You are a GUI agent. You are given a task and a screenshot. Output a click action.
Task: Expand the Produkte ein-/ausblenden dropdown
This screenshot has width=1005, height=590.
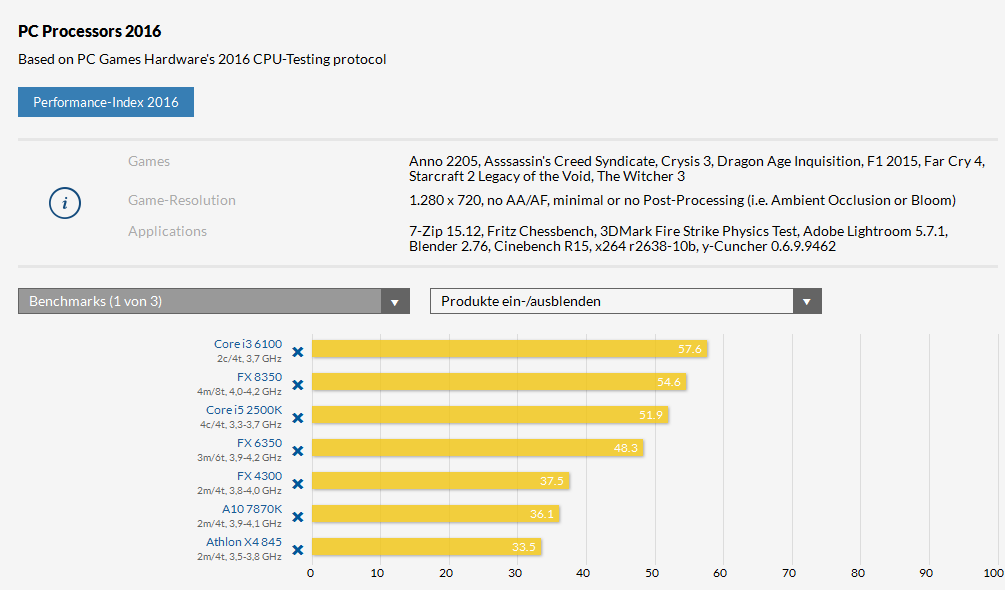(626, 301)
